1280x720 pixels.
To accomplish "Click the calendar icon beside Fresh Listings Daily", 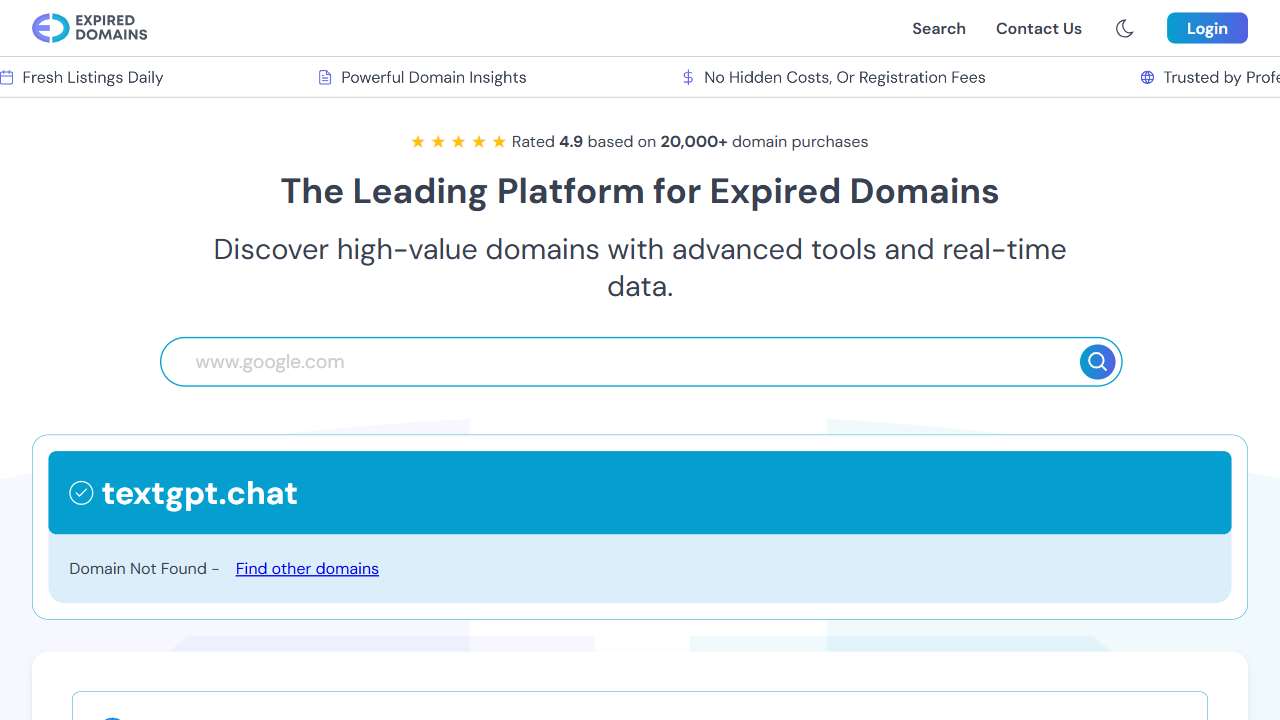I will point(7,77).
